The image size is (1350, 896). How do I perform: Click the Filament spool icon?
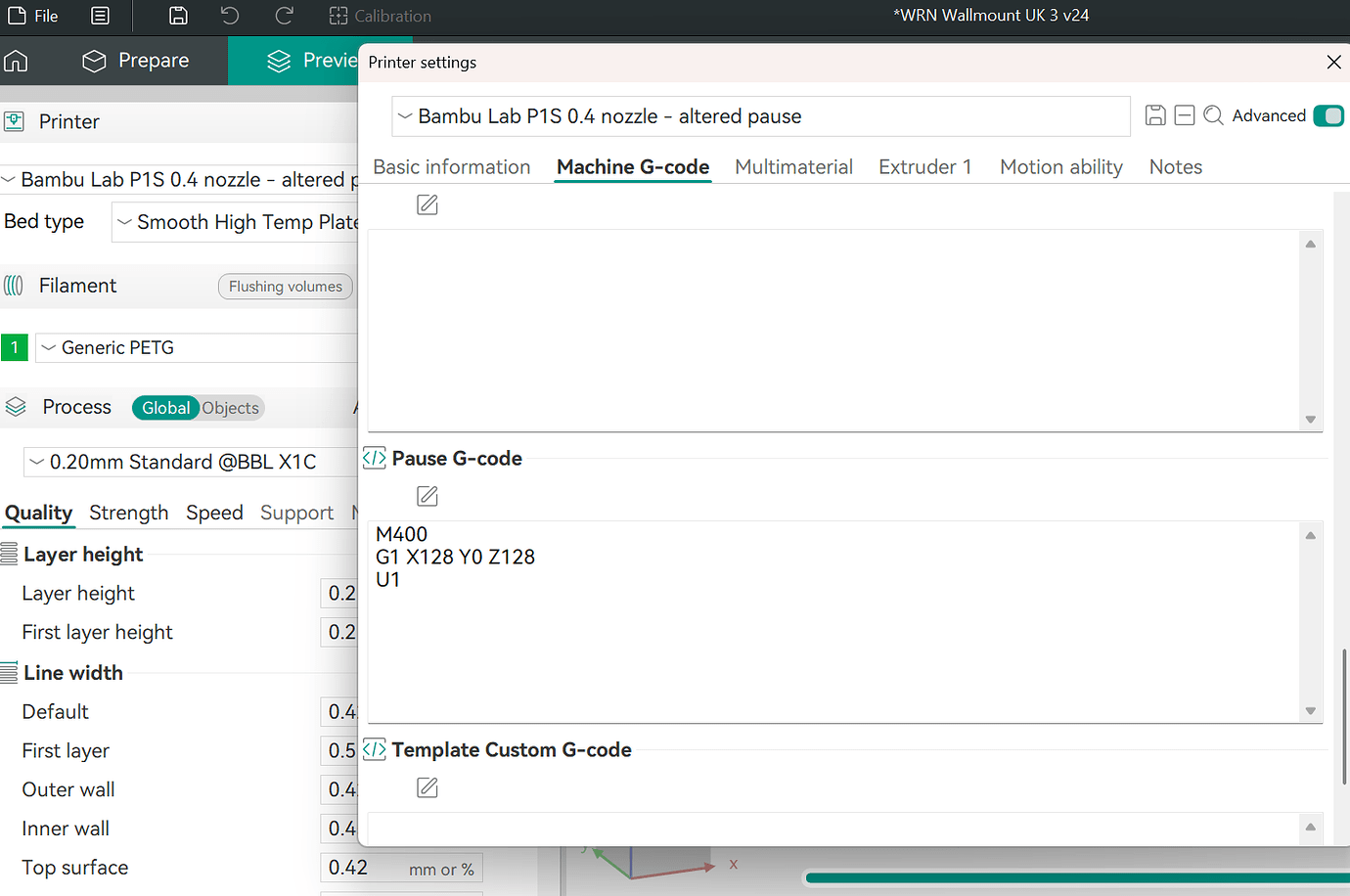click(x=14, y=286)
